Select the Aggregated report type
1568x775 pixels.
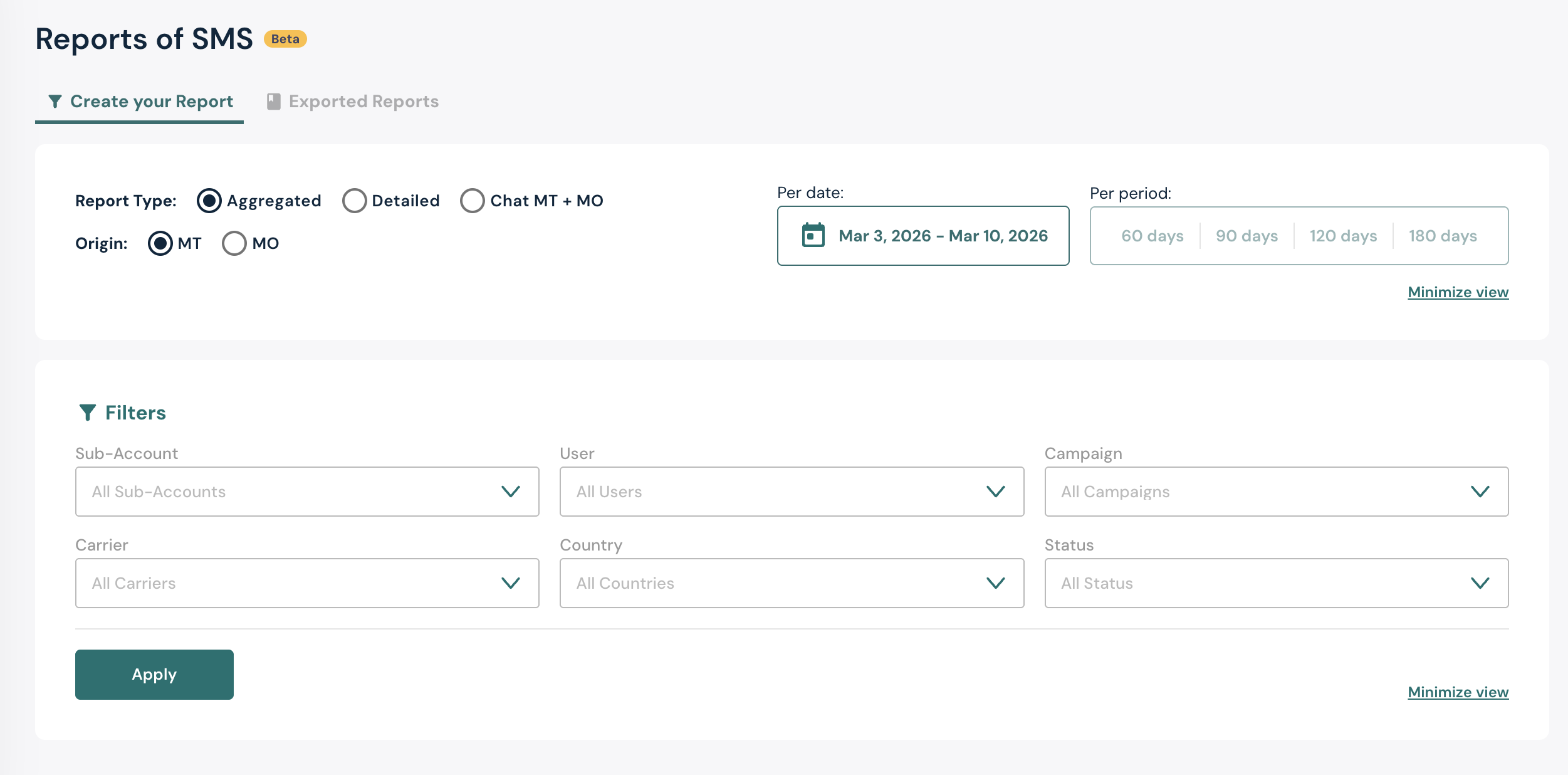click(209, 201)
